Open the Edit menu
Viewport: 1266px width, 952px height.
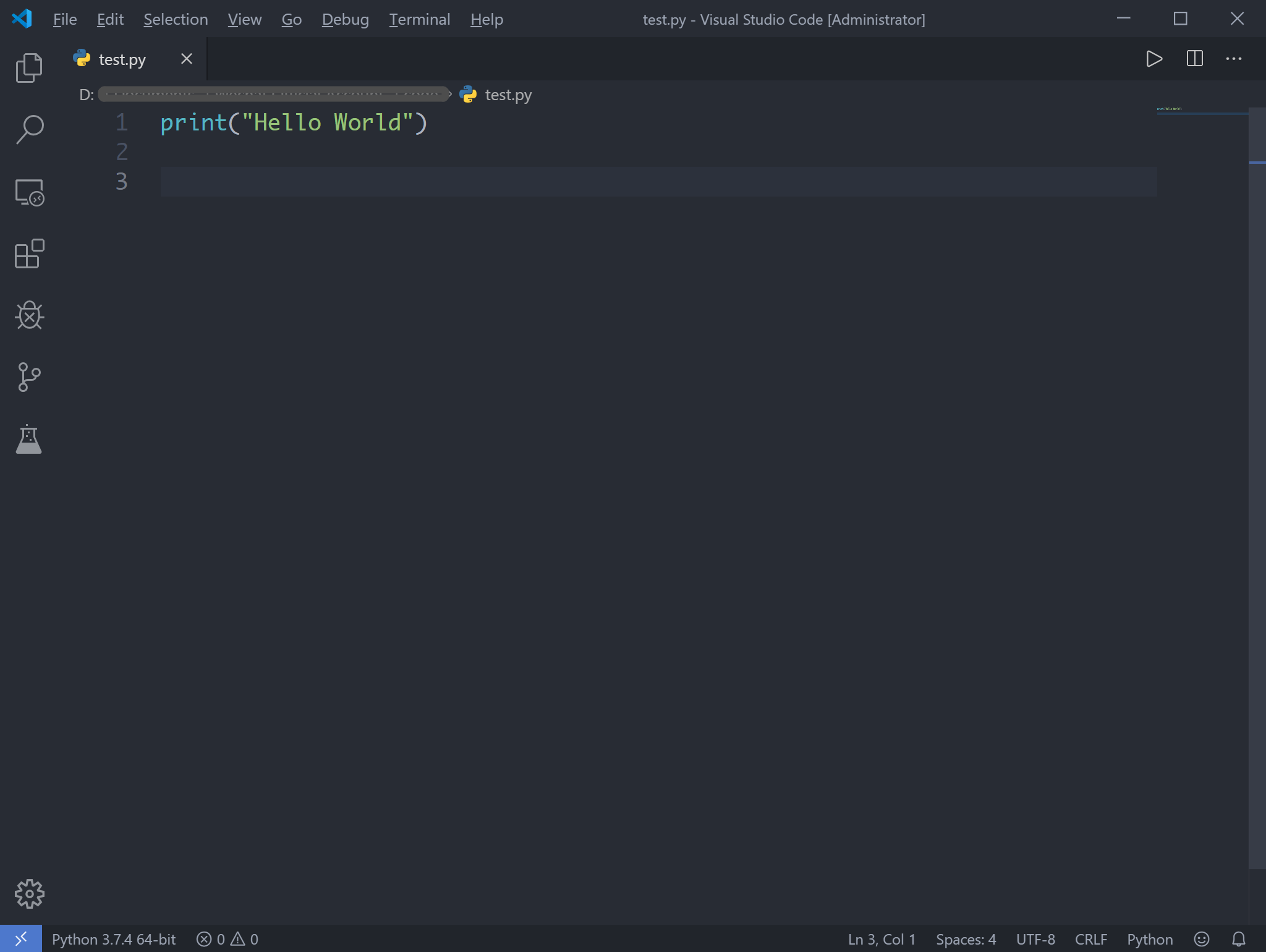110,19
